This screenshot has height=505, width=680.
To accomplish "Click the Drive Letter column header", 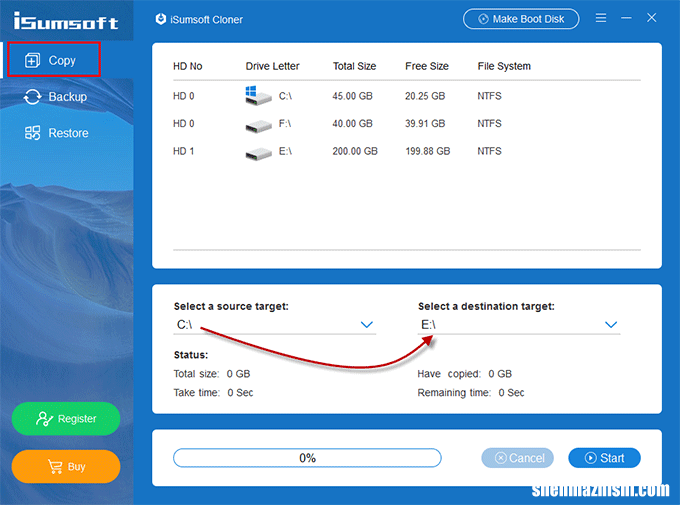I will point(272,66).
